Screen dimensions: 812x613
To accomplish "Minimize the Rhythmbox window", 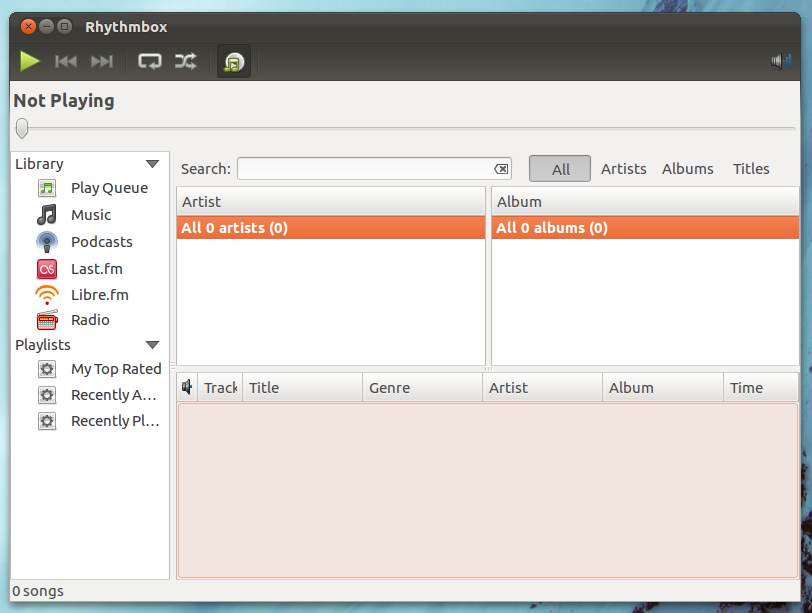I will [47, 26].
